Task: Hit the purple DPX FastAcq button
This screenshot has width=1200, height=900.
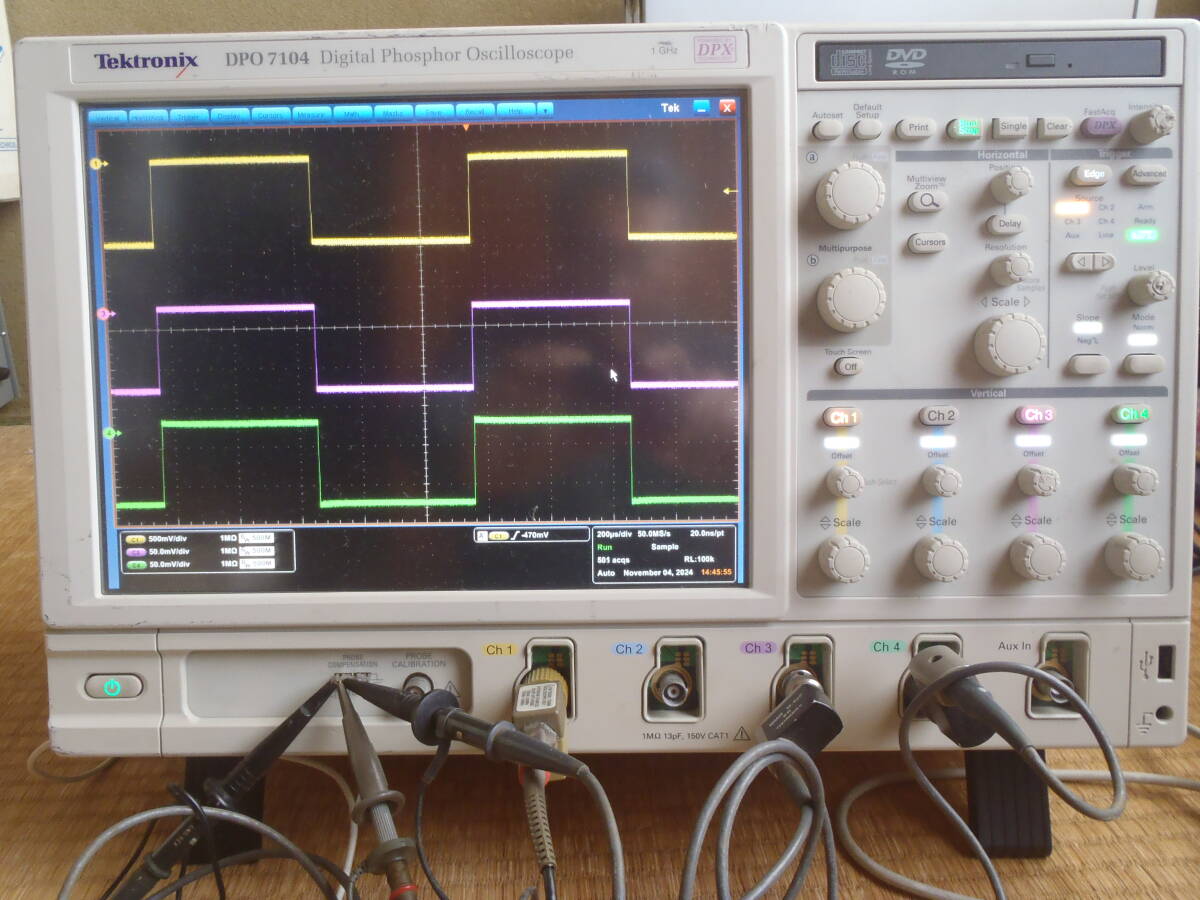Action: click(1100, 127)
